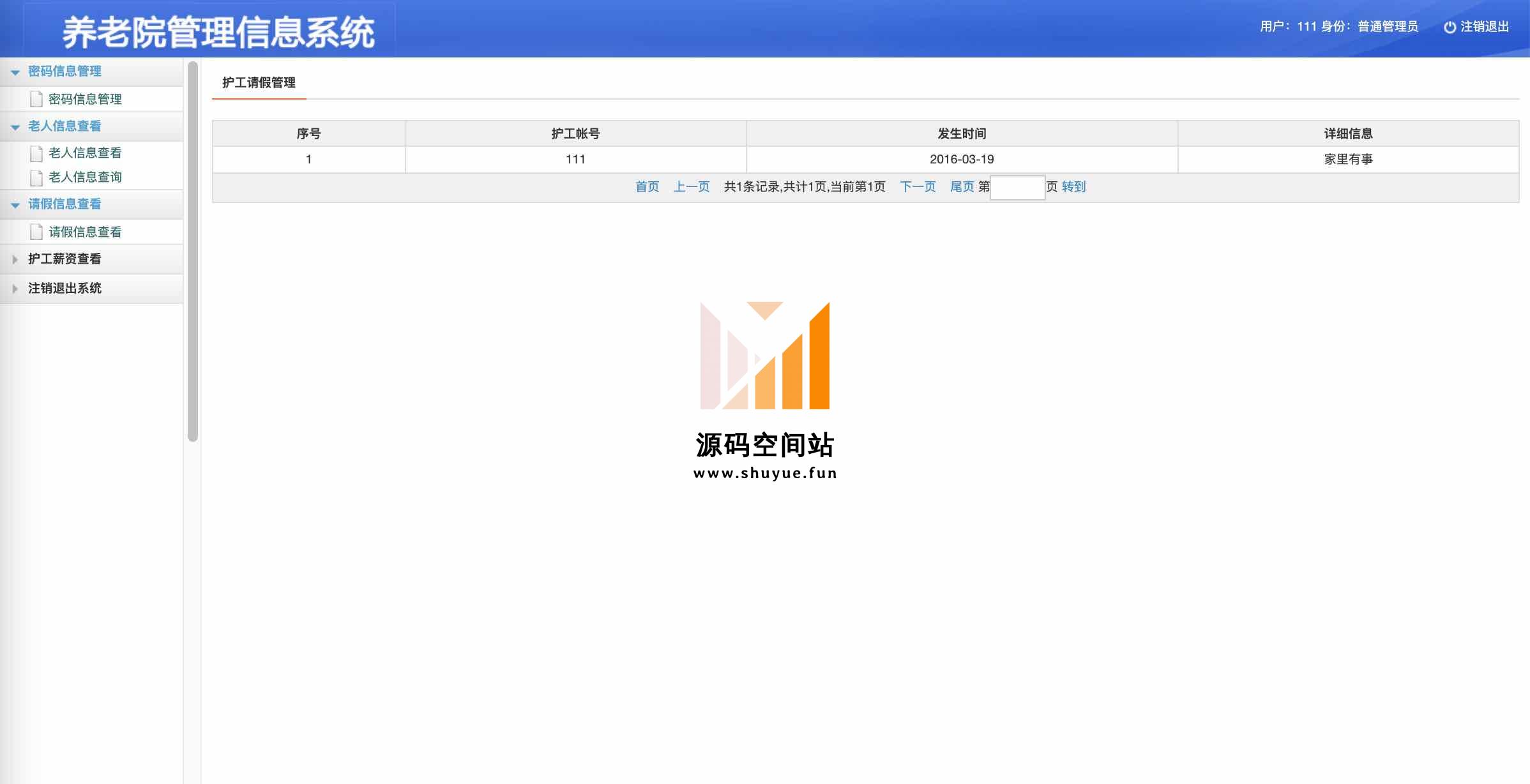This screenshot has width=1530, height=784.
Task: Go to first page via 首页
Action: (647, 187)
